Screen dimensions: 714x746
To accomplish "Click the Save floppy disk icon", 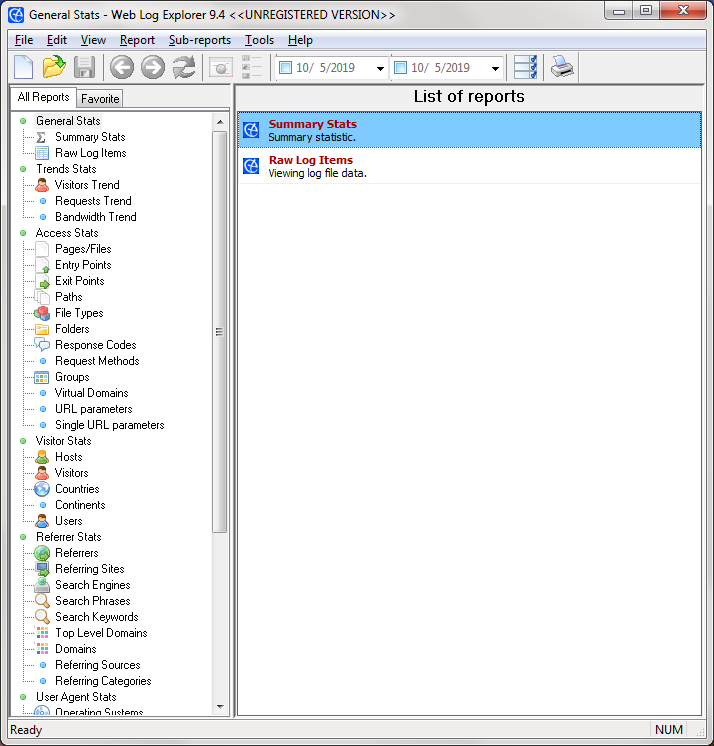I will [x=84, y=67].
